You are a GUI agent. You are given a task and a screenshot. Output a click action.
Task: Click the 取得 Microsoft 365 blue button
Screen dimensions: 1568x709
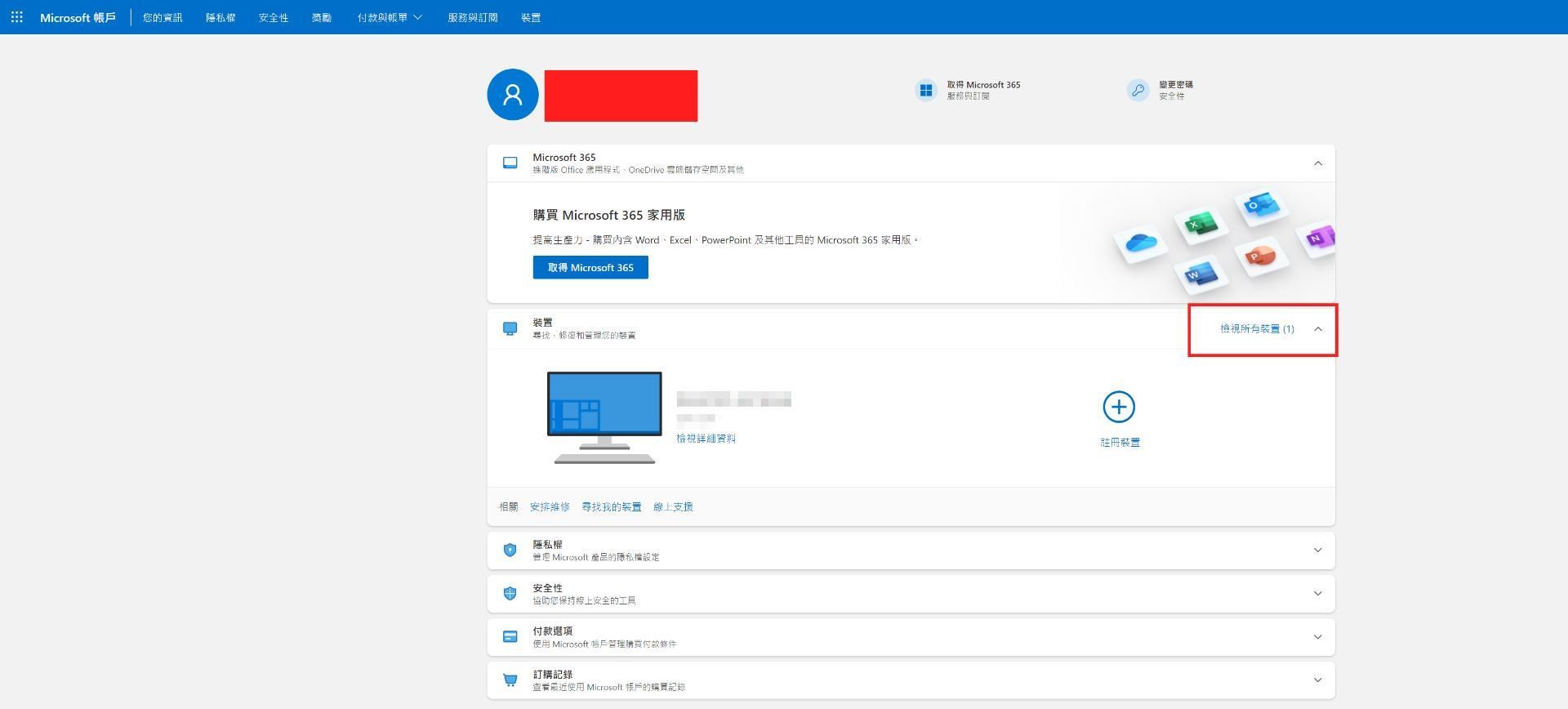coord(590,268)
